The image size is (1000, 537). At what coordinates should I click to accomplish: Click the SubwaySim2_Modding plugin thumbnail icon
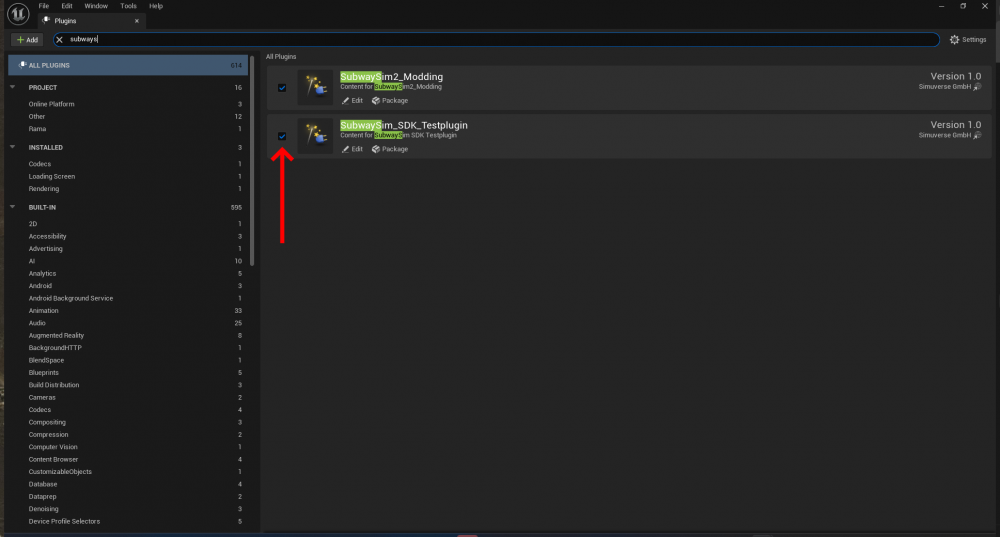coord(315,88)
